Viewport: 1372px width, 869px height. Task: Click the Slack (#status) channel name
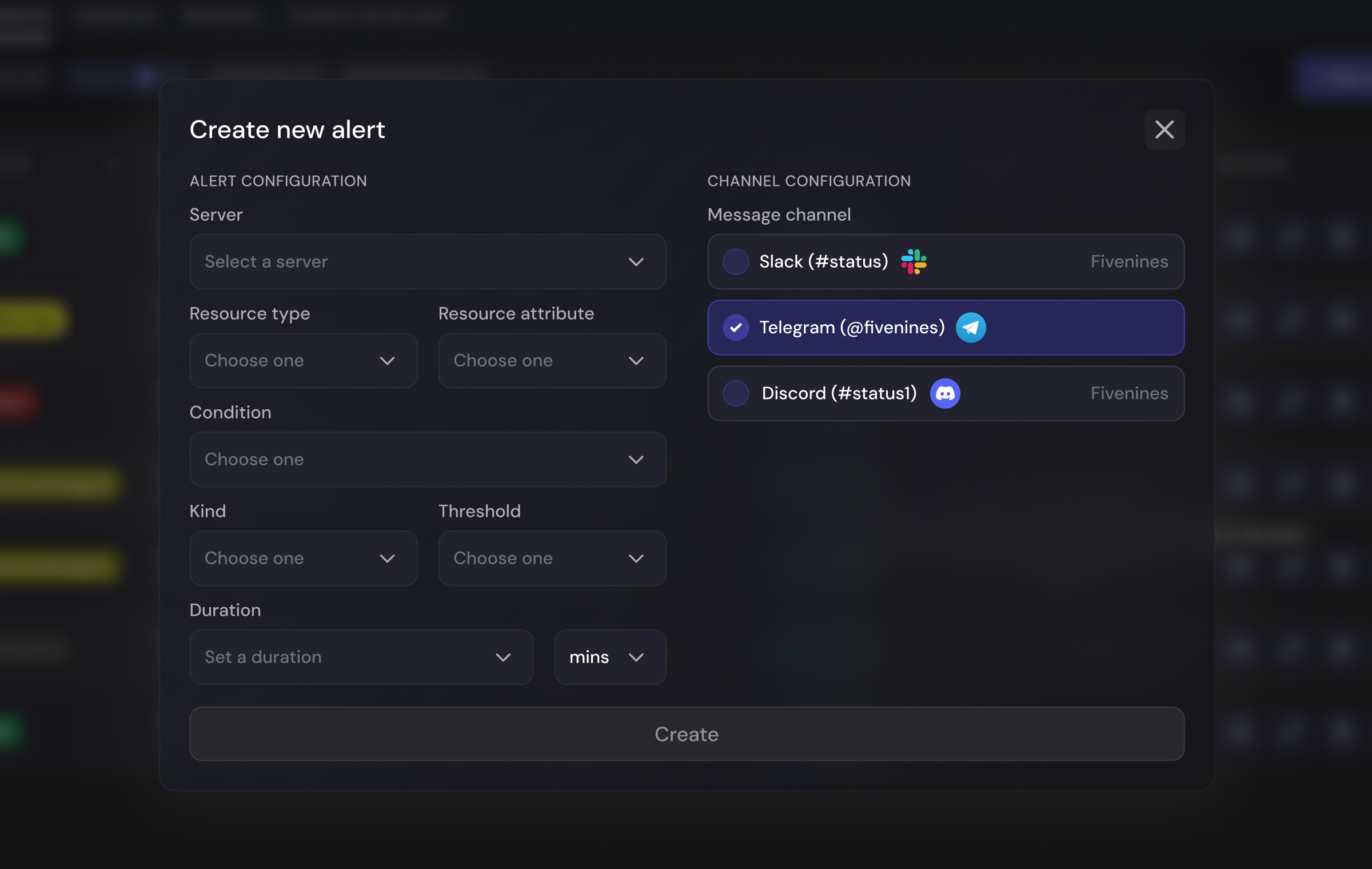[x=824, y=262]
